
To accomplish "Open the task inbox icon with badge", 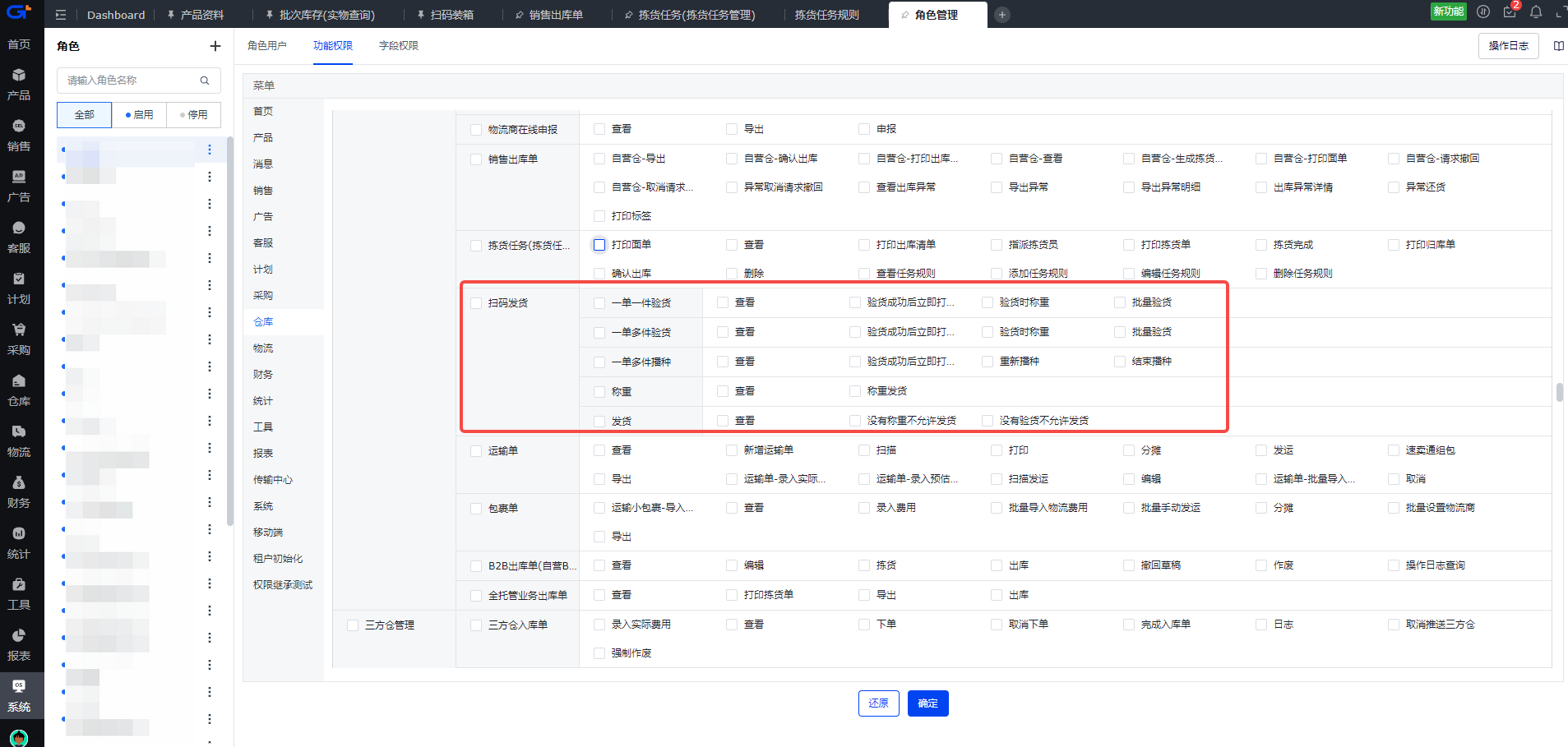I will [1510, 12].
